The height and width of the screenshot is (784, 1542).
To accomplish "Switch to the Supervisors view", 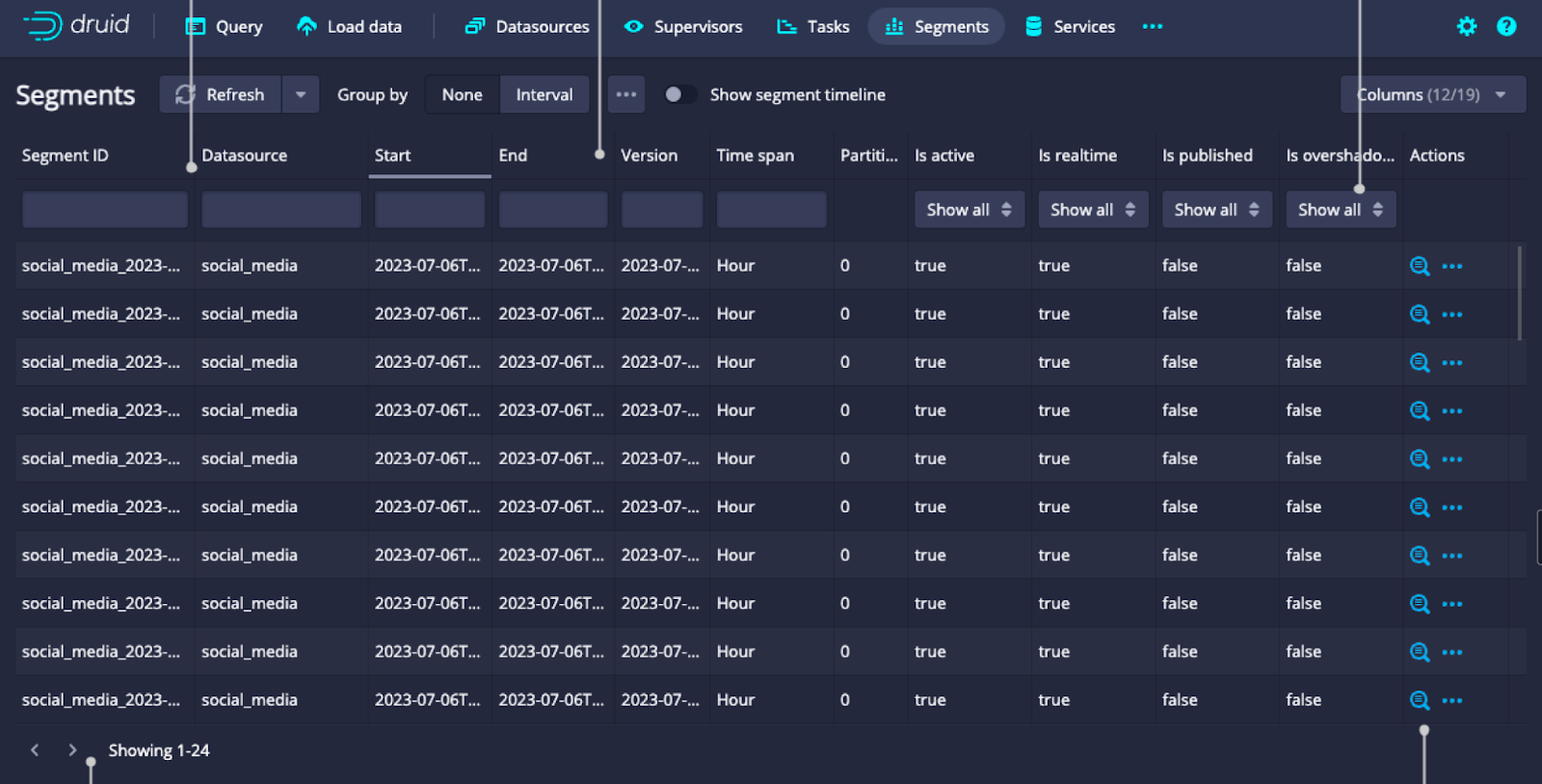I will [x=683, y=27].
